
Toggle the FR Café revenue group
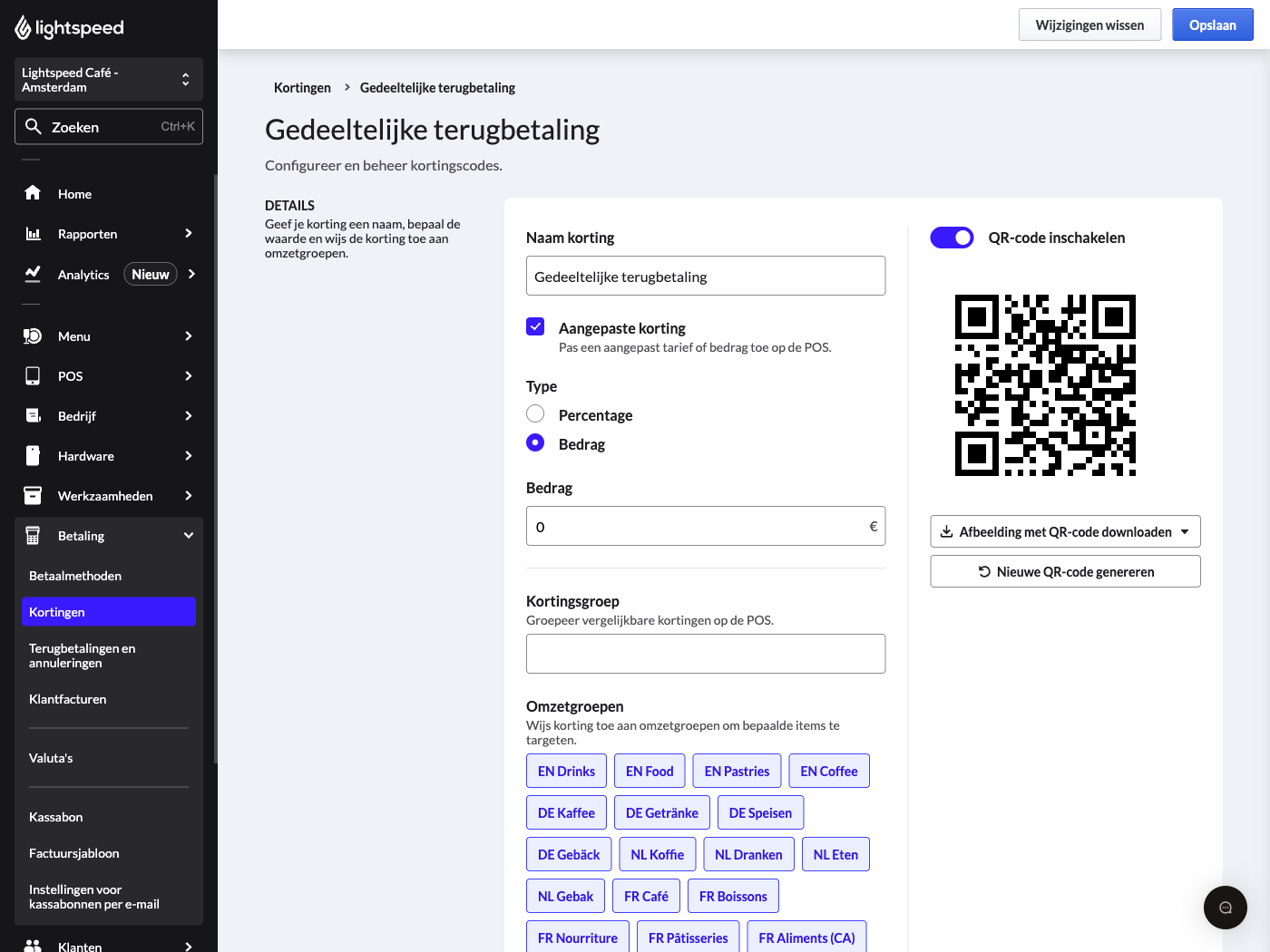[x=646, y=896]
